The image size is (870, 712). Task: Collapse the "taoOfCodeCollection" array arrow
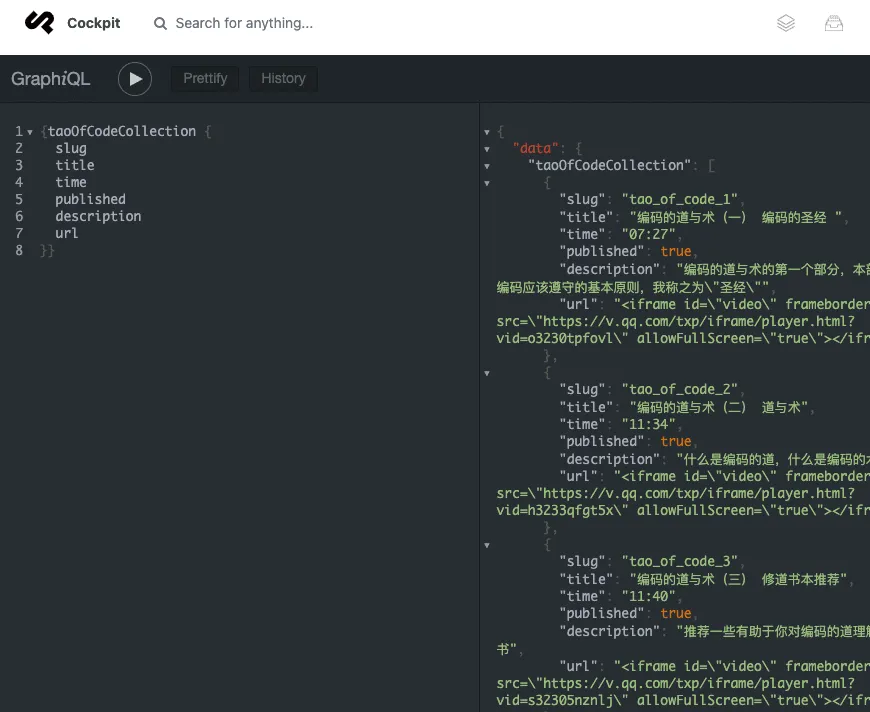(487, 166)
